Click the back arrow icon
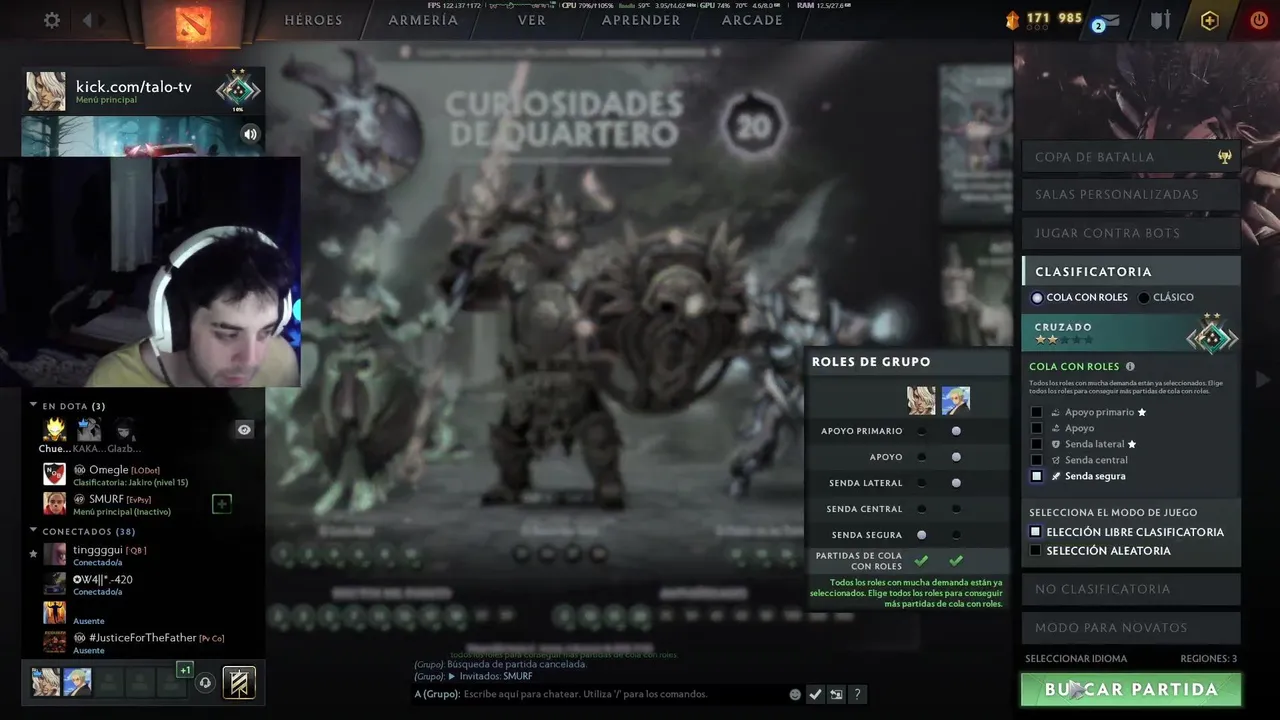The height and width of the screenshot is (720, 1280). (87, 20)
